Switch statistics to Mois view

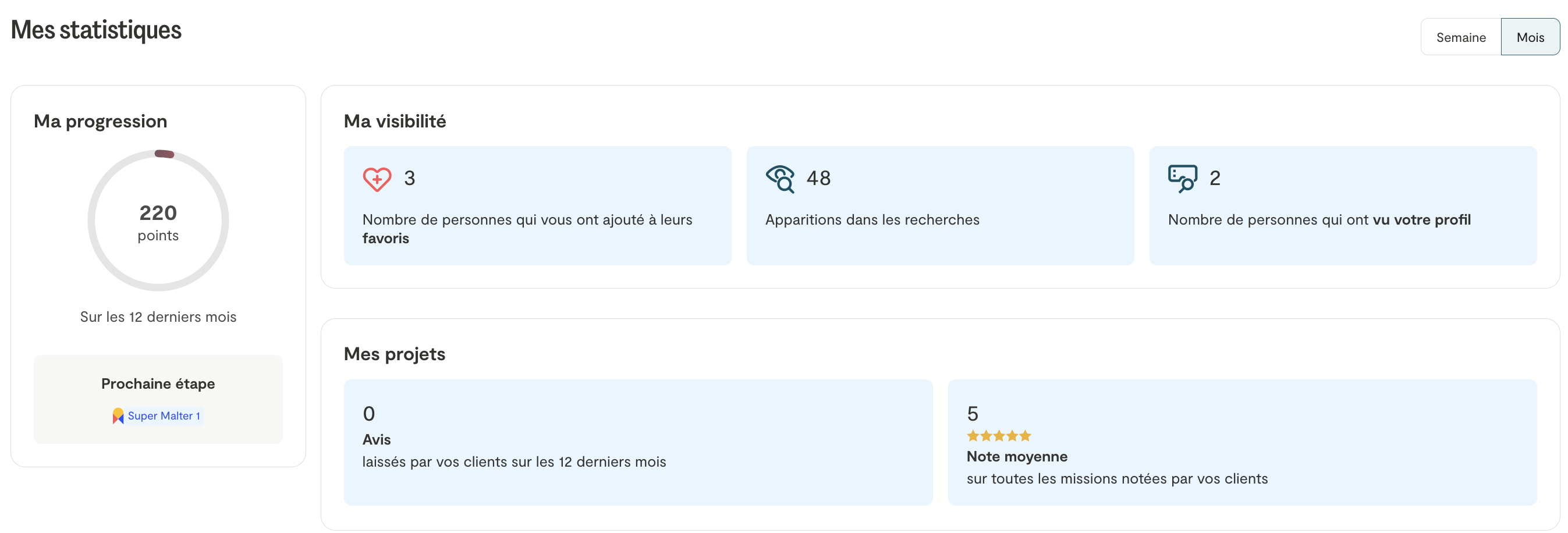[1530, 38]
